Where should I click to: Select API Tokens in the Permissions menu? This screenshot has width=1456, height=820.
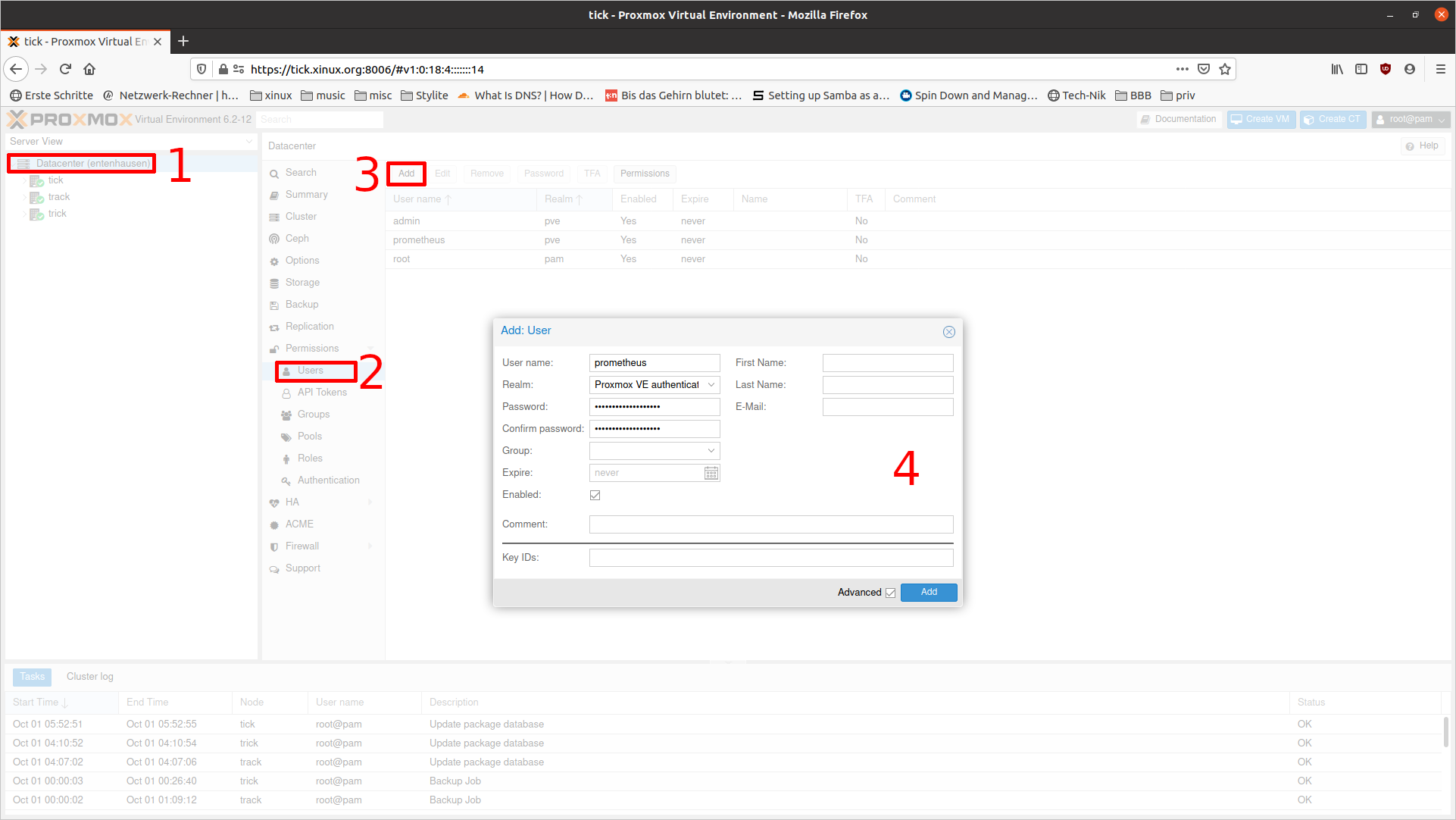(322, 393)
